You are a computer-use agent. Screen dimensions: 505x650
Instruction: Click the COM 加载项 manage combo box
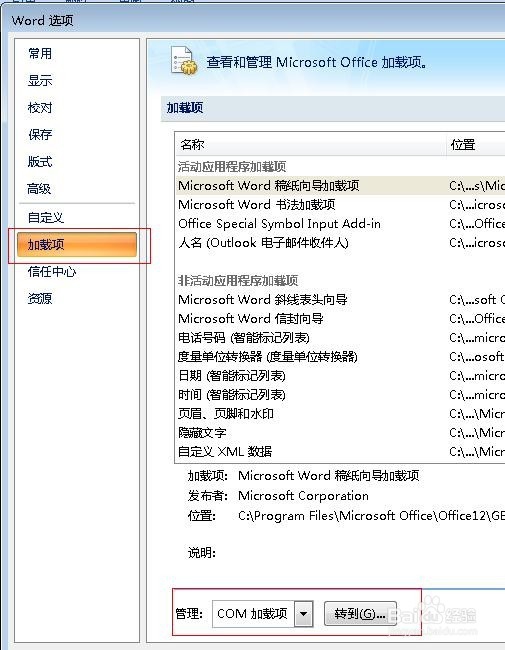[x=262, y=614]
